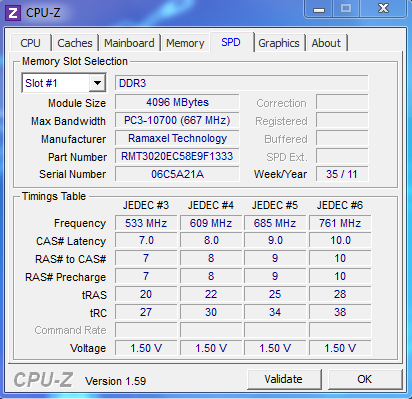Click the CPU-Z title bar icon
Image resolution: width=412 pixels, height=399 pixels.
coord(13,13)
